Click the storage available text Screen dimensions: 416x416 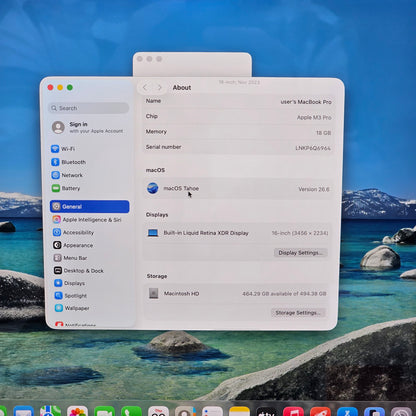click(284, 294)
